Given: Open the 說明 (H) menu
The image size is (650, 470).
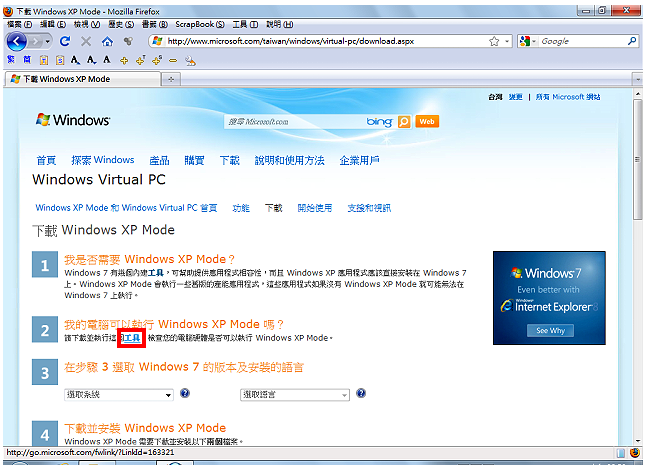Looking at the screenshot, I should 279,24.
